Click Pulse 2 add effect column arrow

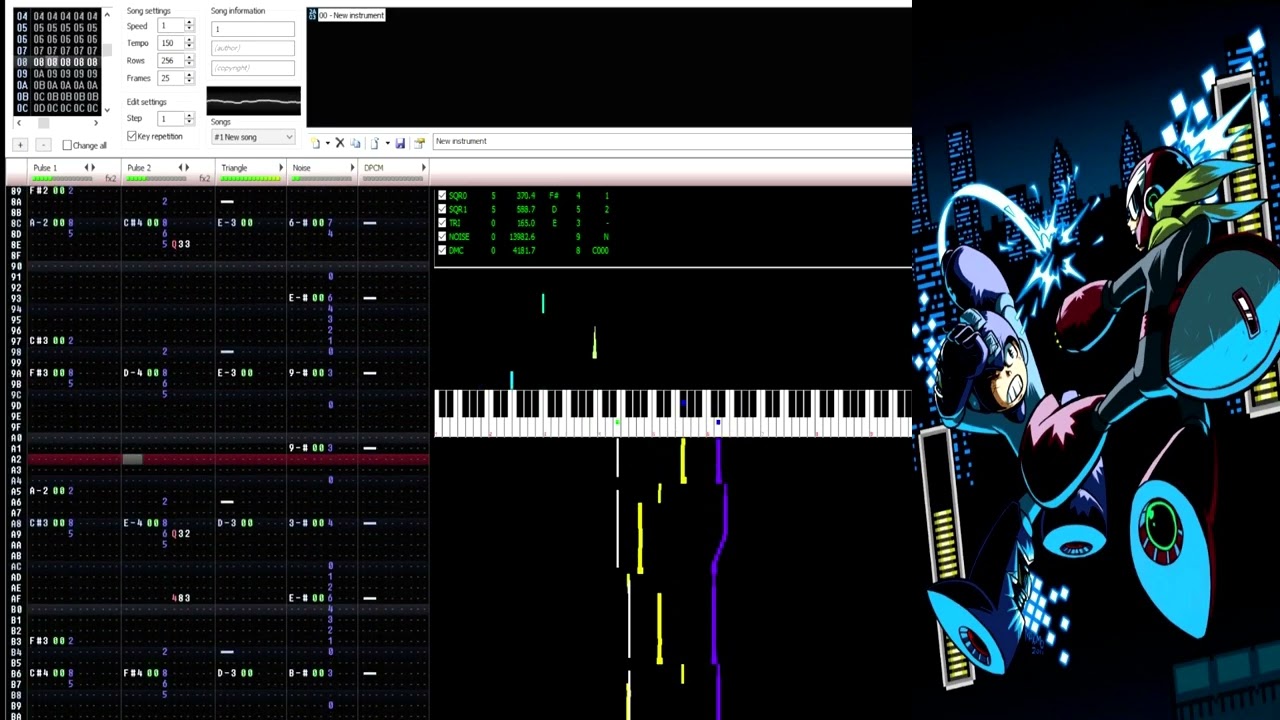[186, 167]
